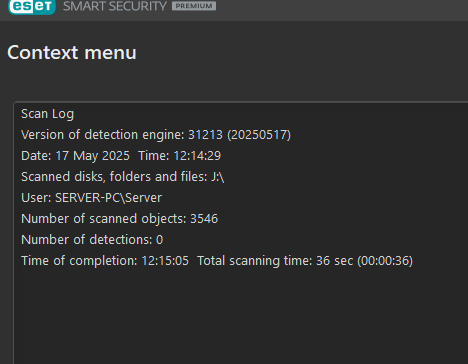Image resolution: width=468 pixels, height=364 pixels.
Task: Select the Number of detections: 0 line
Action: point(92,240)
